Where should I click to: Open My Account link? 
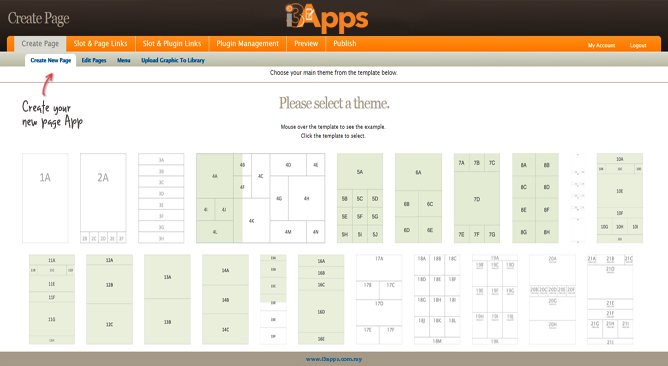pos(601,45)
